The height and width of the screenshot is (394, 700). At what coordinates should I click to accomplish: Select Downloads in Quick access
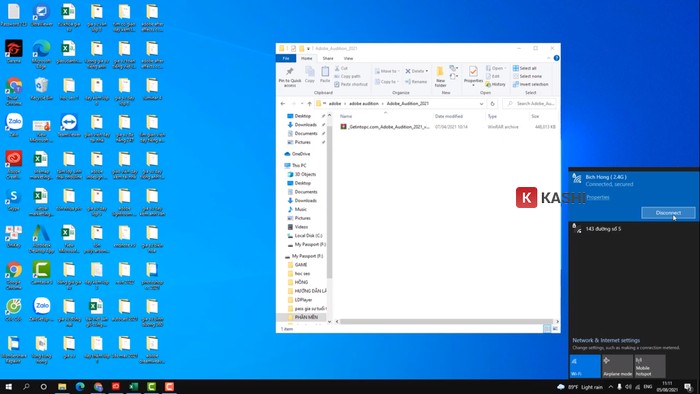tap(305, 125)
